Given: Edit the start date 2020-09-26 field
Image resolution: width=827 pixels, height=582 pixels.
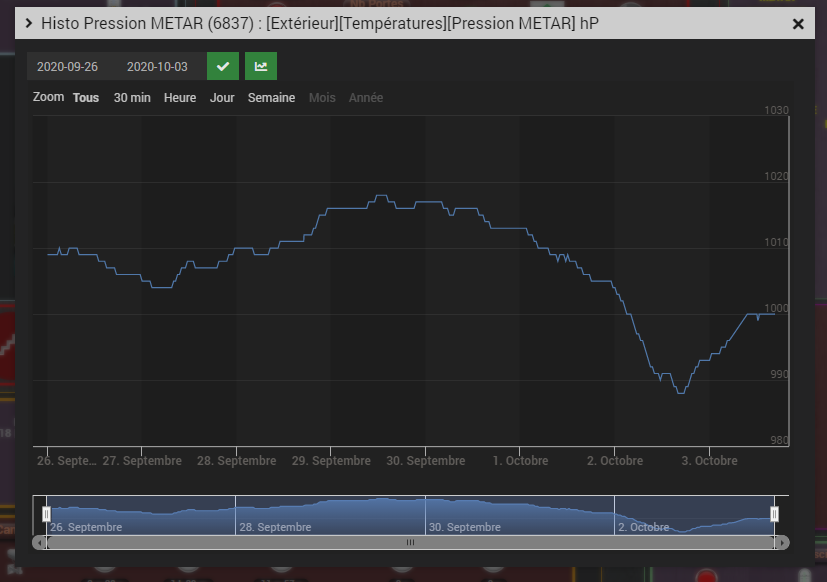Looking at the screenshot, I should pos(68,66).
